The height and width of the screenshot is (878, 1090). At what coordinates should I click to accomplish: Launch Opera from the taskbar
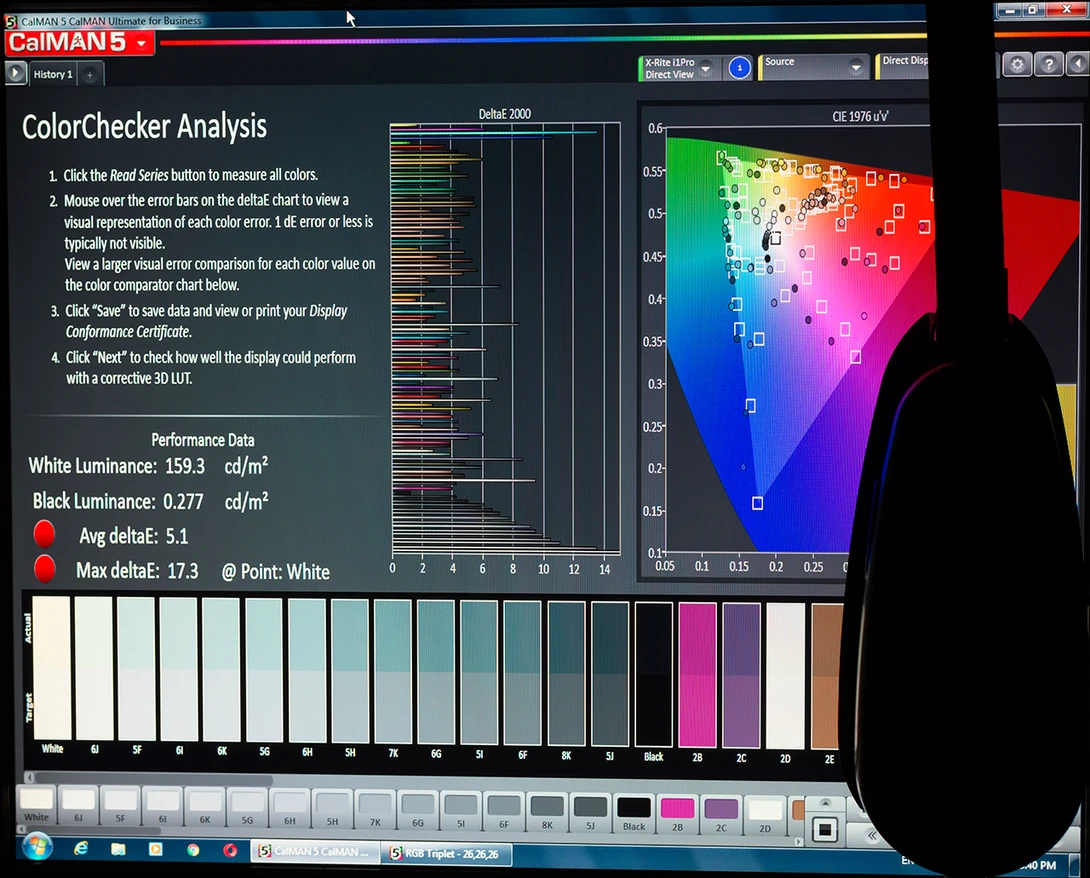pyautogui.click(x=230, y=850)
